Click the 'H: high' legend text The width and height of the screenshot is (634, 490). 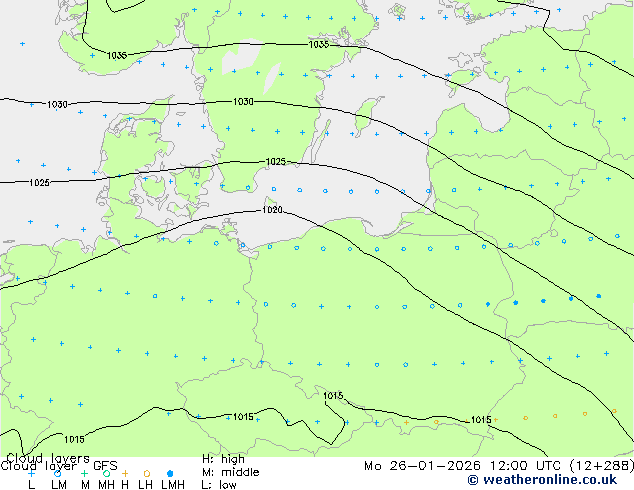[223, 459]
